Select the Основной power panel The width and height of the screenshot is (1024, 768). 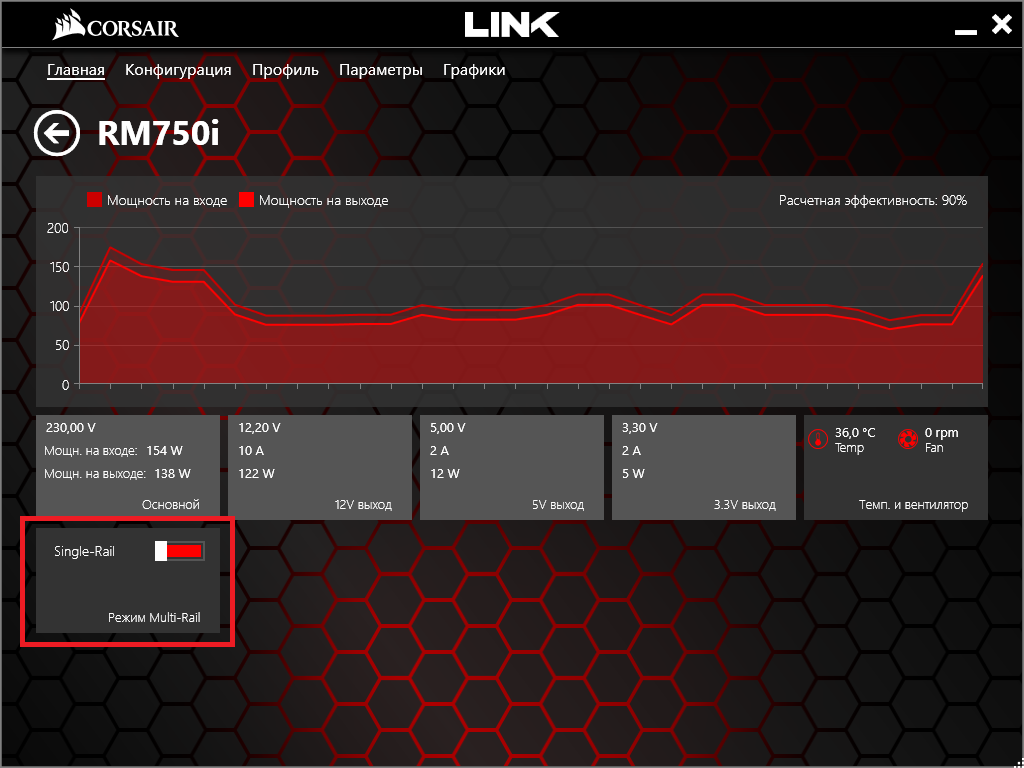pyautogui.click(x=128, y=468)
